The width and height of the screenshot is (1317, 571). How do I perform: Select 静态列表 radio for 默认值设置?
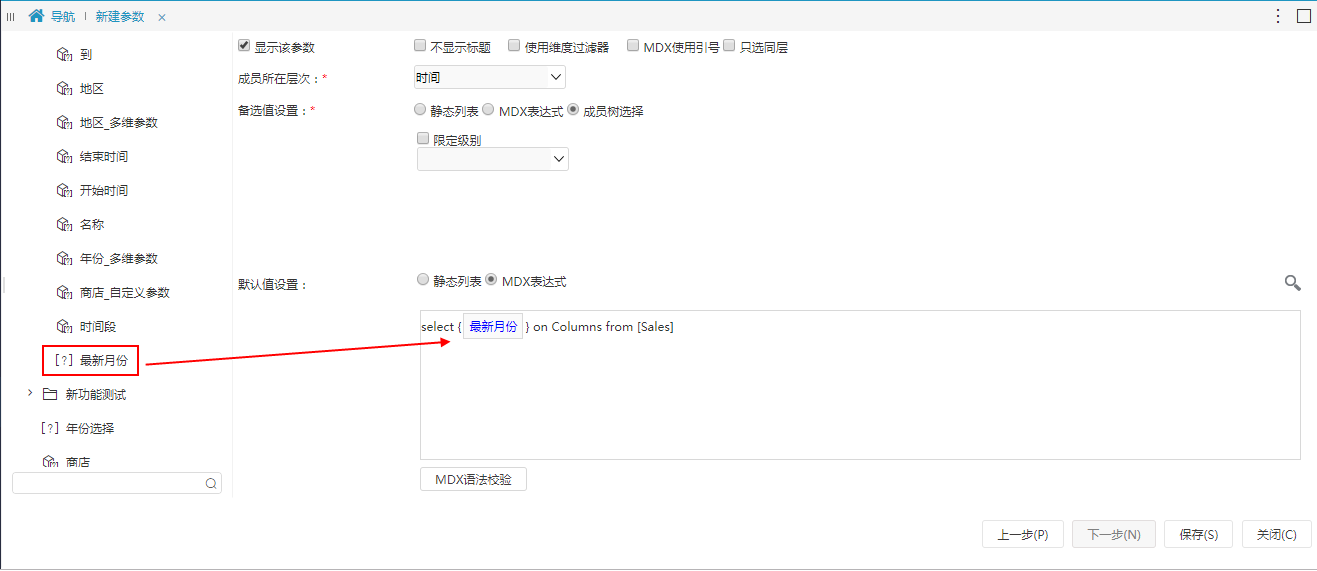point(423,281)
